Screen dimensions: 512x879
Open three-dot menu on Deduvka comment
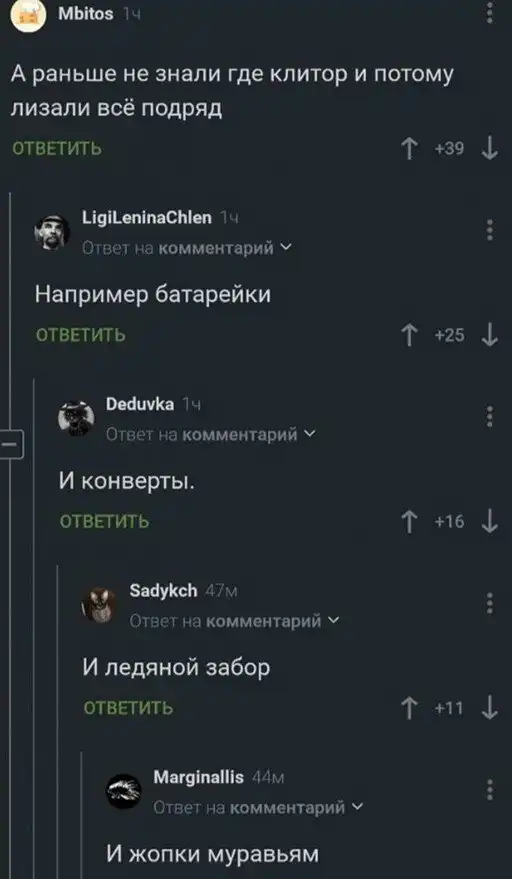click(490, 417)
